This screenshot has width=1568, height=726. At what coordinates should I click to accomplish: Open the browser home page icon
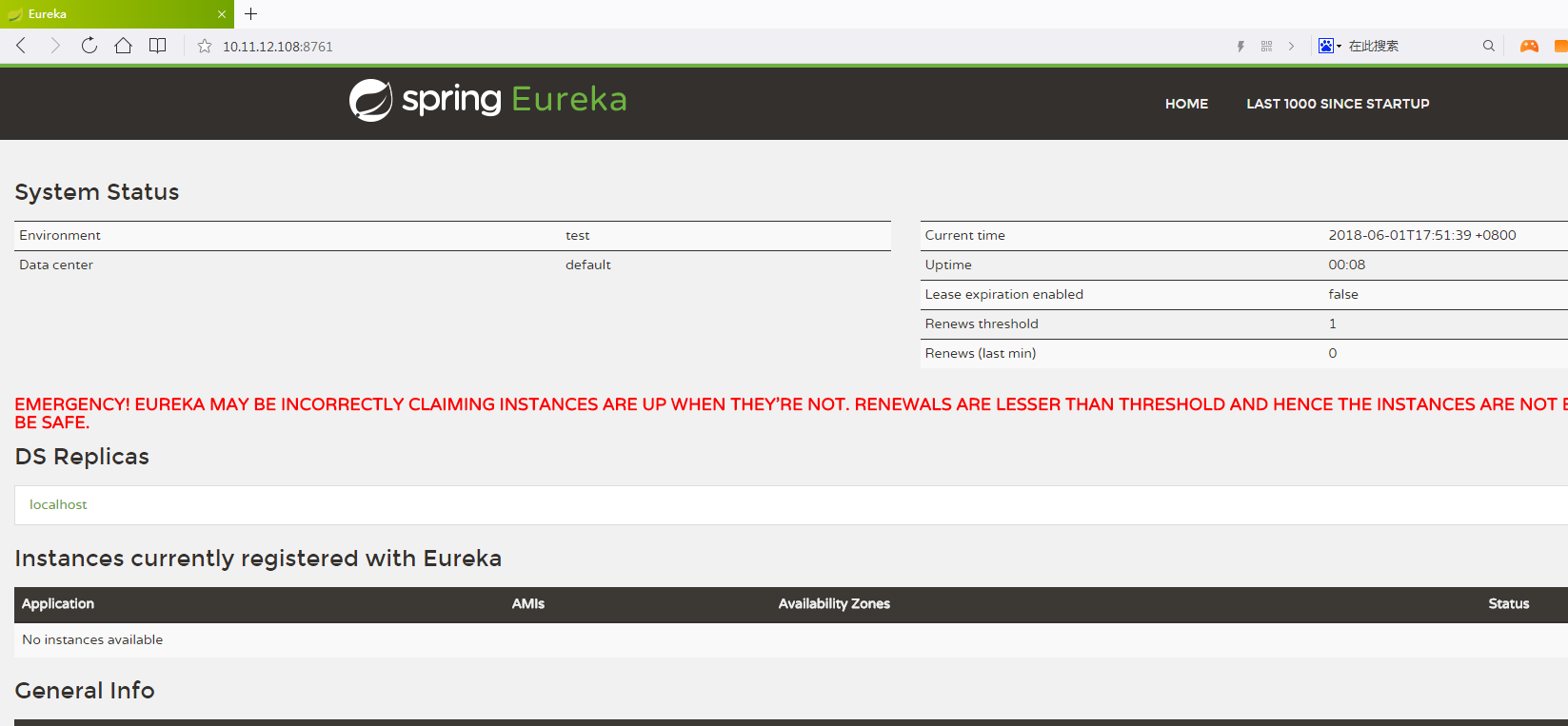(x=123, y=46)
